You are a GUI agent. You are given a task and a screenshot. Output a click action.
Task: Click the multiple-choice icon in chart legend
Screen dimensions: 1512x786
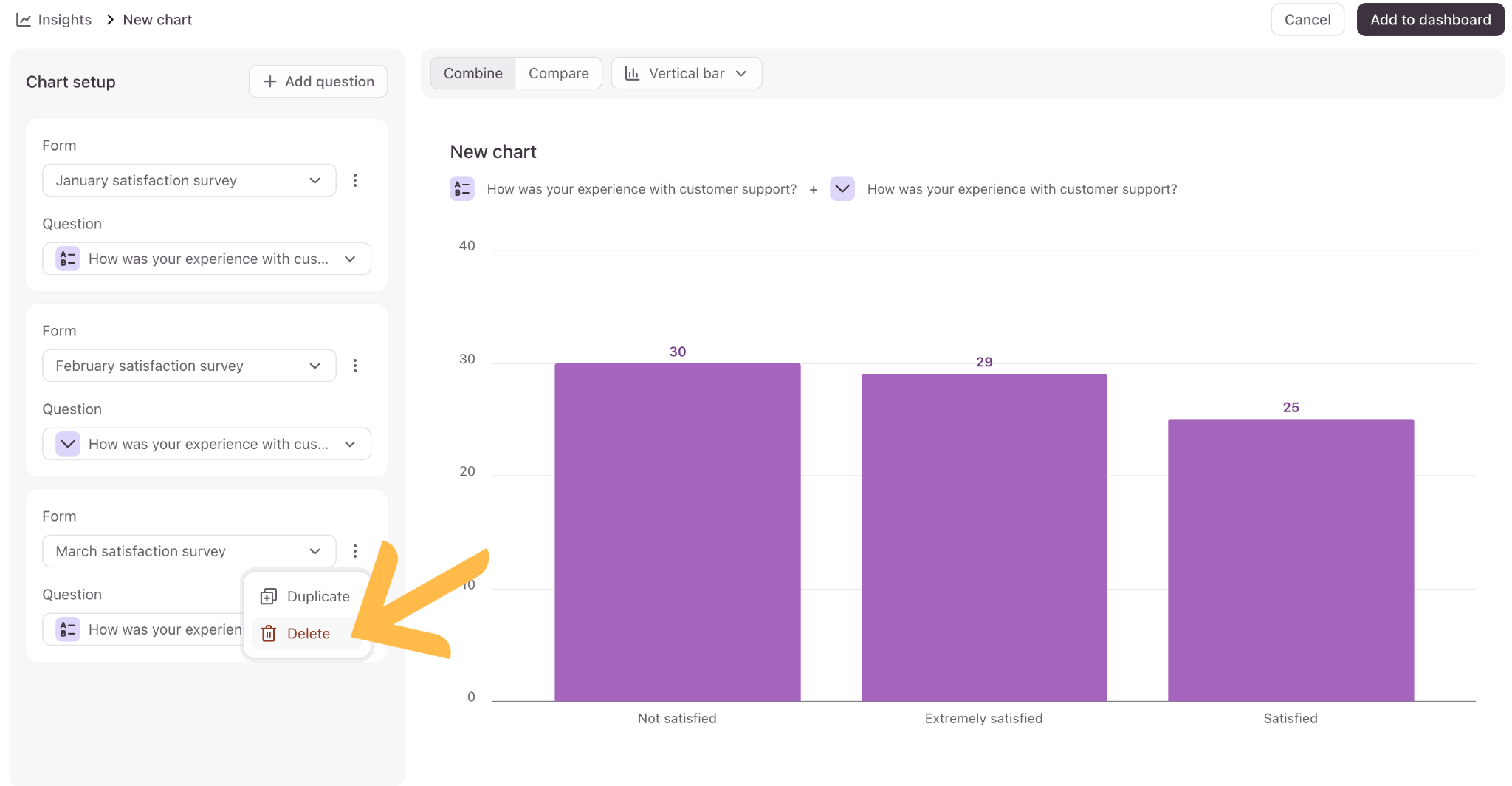tap(462, 188)
